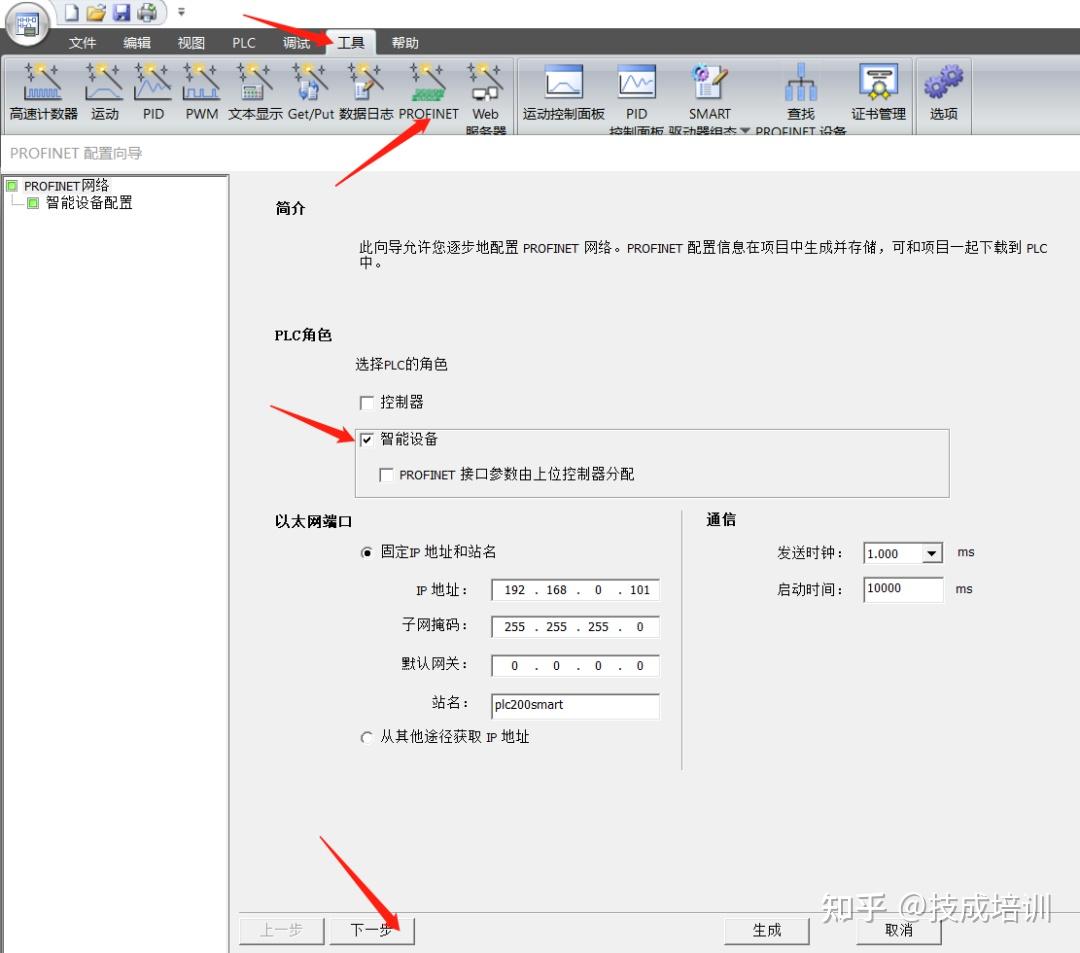Image resolution: width=1080 pixels, height=953 pixels.
Task: Click the 生成 button
Action: click(767, 930)
